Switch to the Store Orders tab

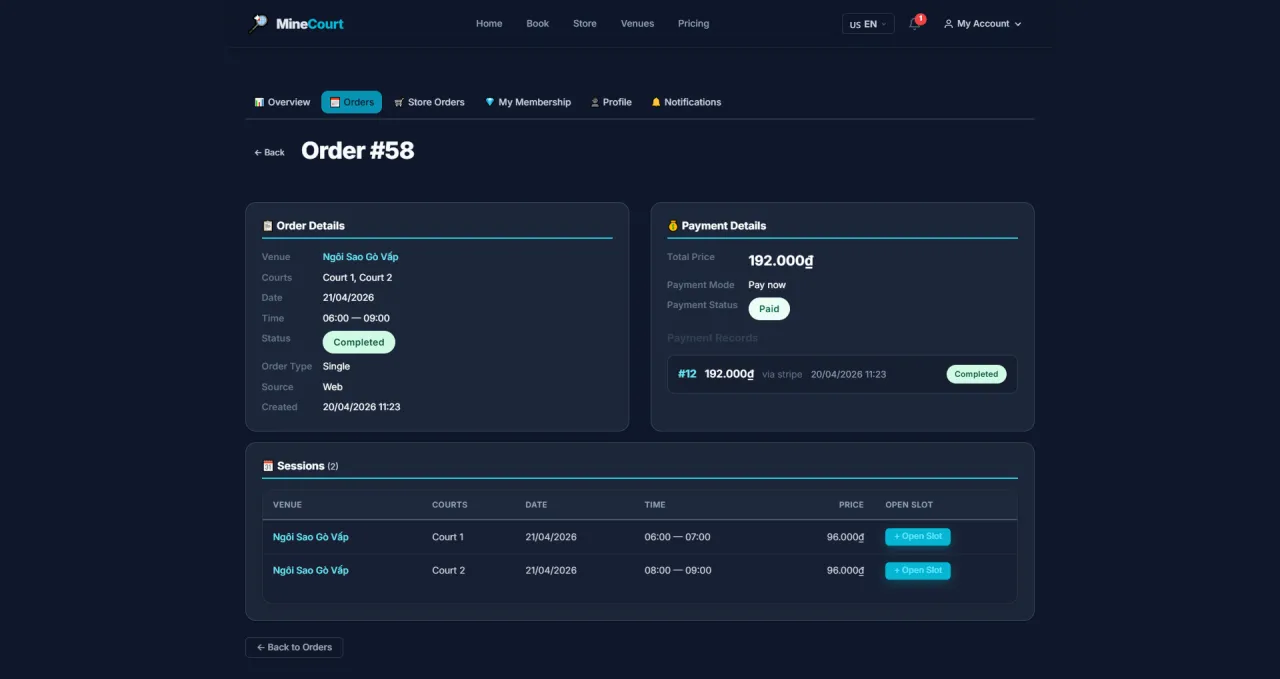[429, 102]
